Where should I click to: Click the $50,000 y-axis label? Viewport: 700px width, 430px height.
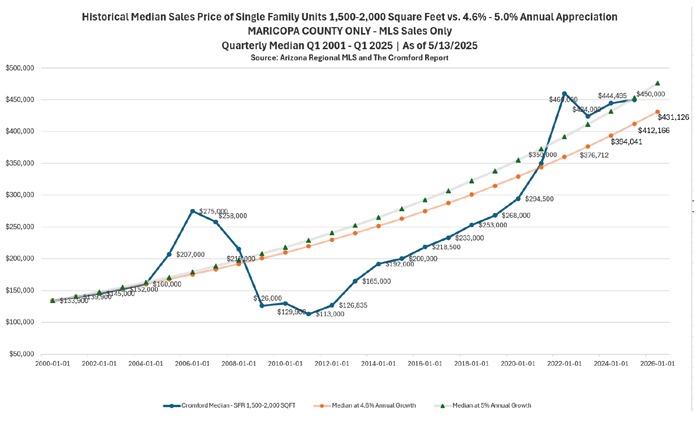point(21,354)
